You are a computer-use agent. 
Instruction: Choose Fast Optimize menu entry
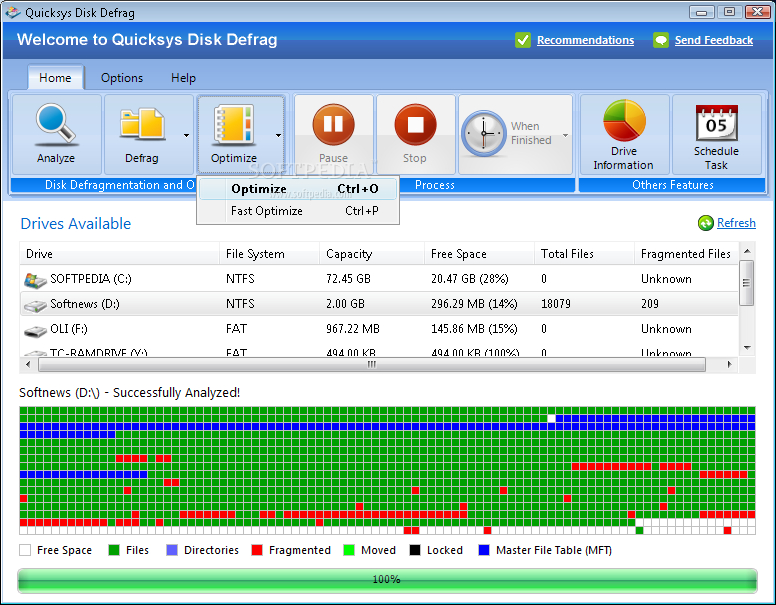298,211
